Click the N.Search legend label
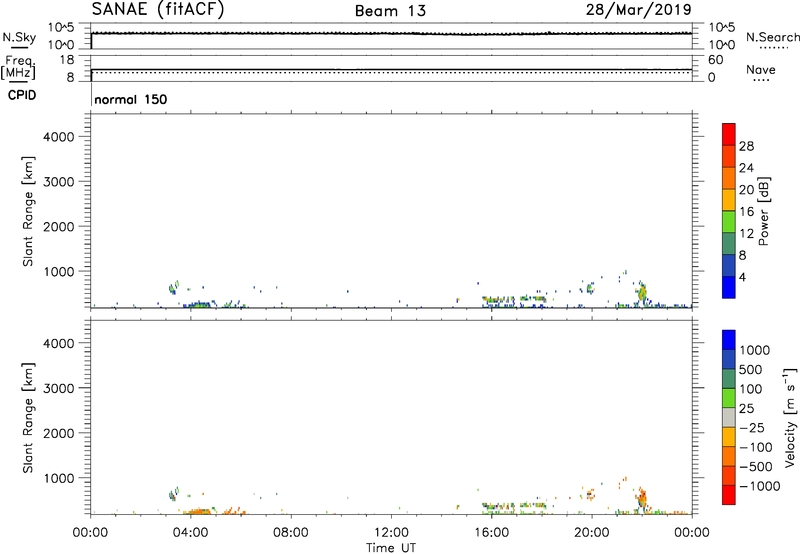 point(772,37)
